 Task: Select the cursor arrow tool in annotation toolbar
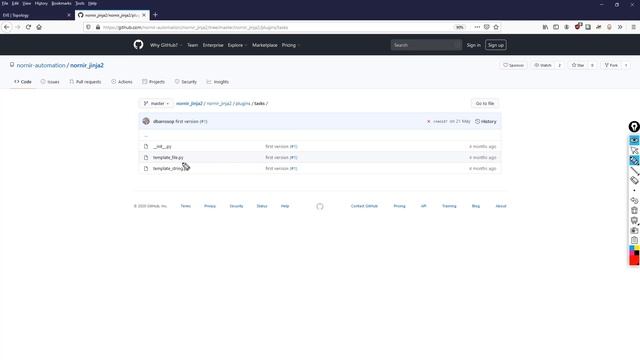tap(634, 151)
